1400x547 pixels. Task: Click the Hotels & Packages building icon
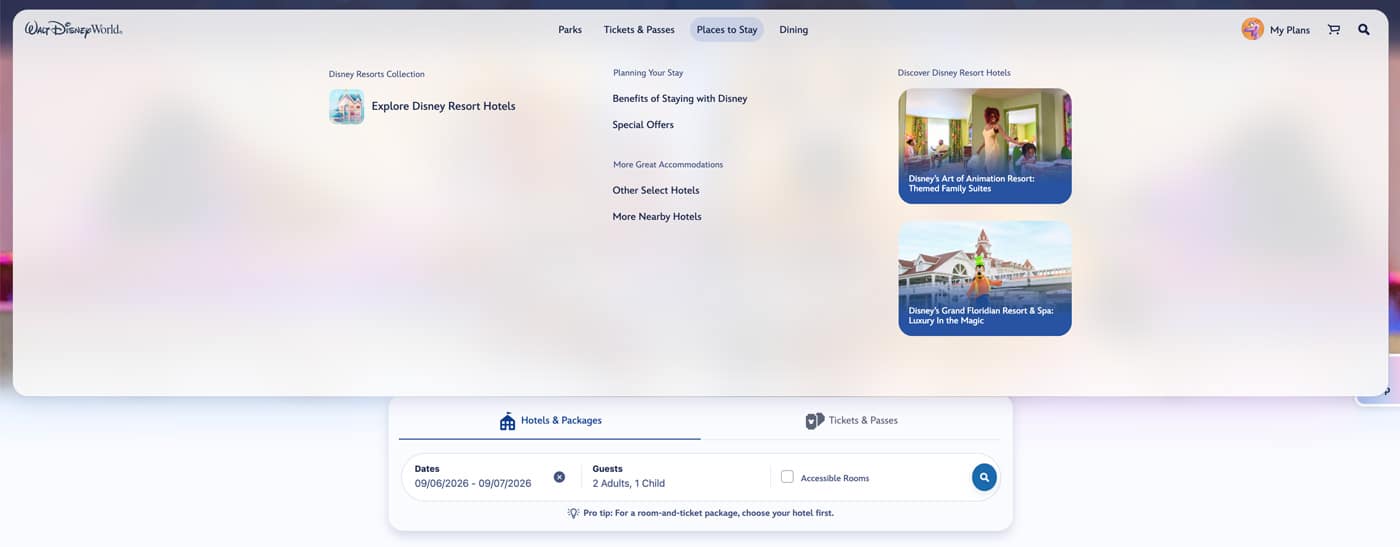click(x=507, y=421)
